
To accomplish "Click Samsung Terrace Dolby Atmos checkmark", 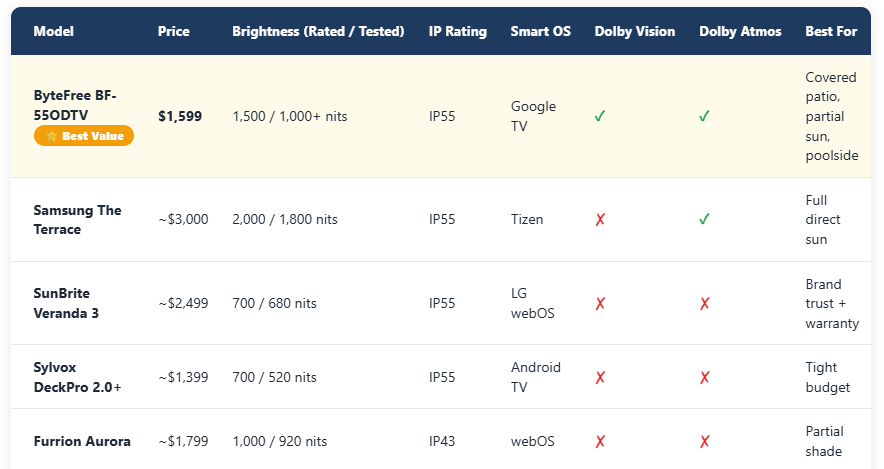I will 704,220.
